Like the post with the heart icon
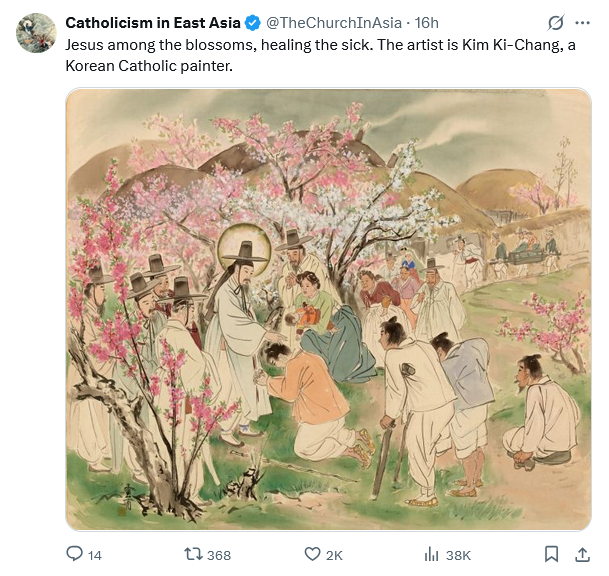 tap(312, 554)
